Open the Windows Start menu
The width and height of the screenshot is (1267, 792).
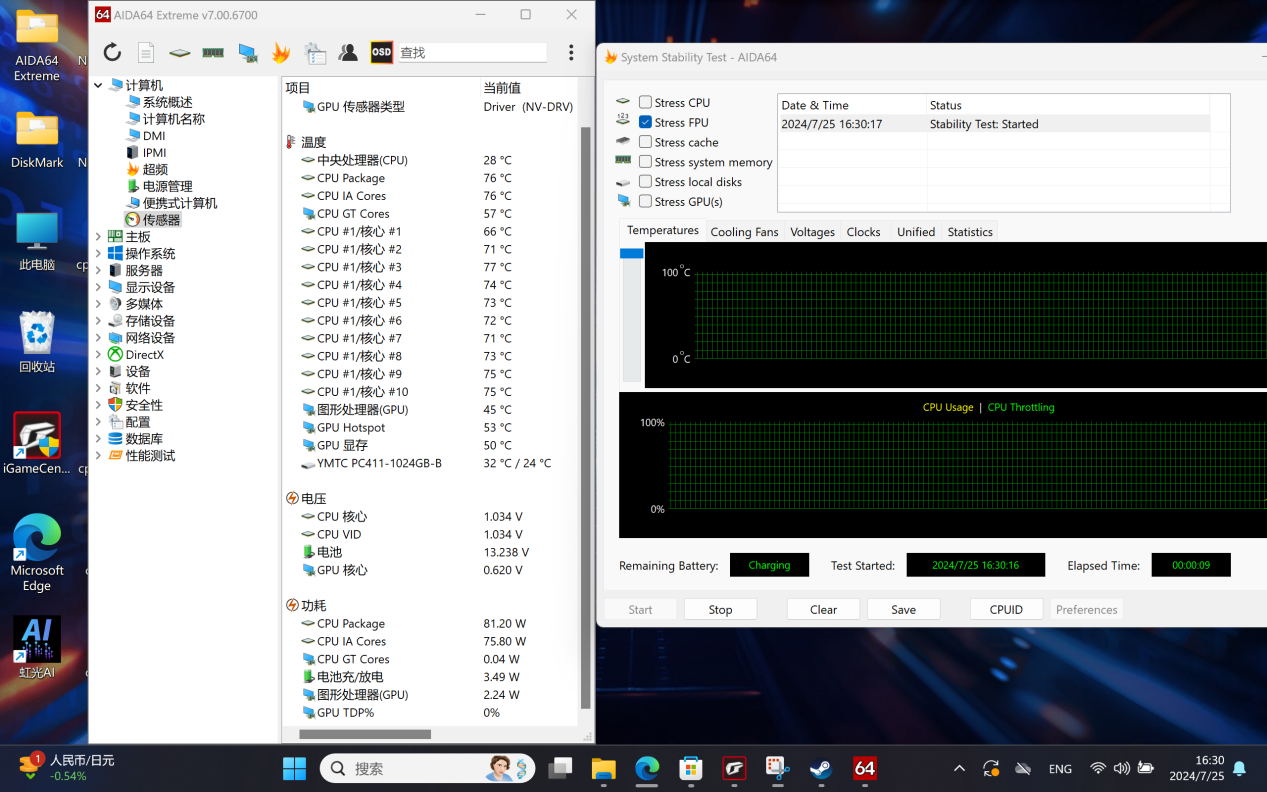tap(294, 768)
